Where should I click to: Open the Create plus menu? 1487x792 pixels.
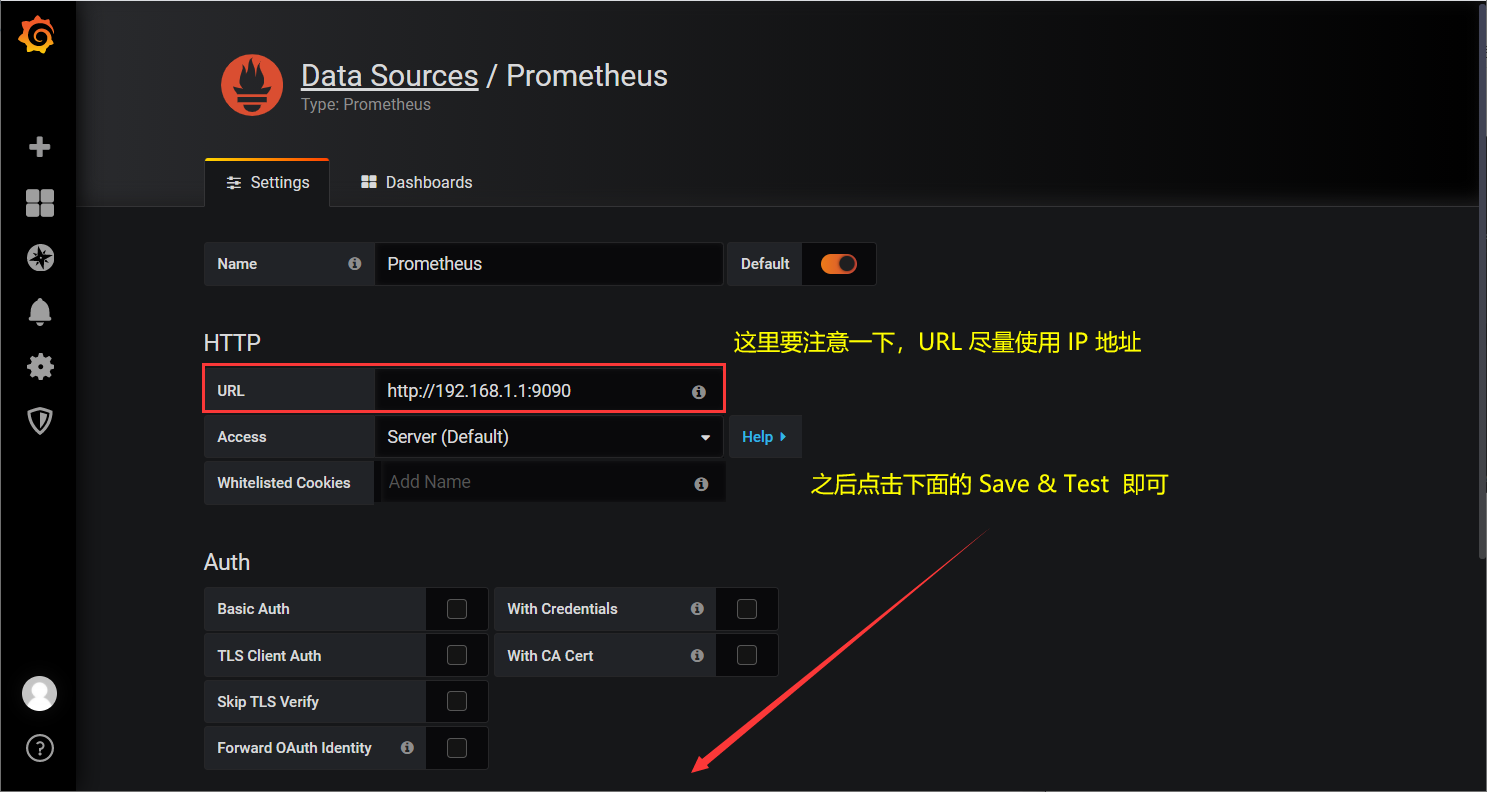(40, 148)
